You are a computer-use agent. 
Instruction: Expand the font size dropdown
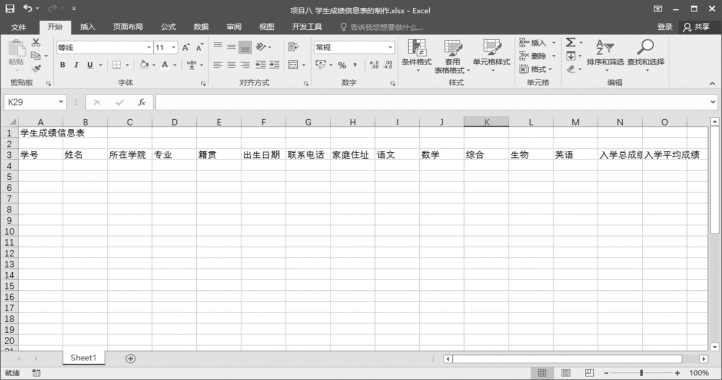pos(174,47)
